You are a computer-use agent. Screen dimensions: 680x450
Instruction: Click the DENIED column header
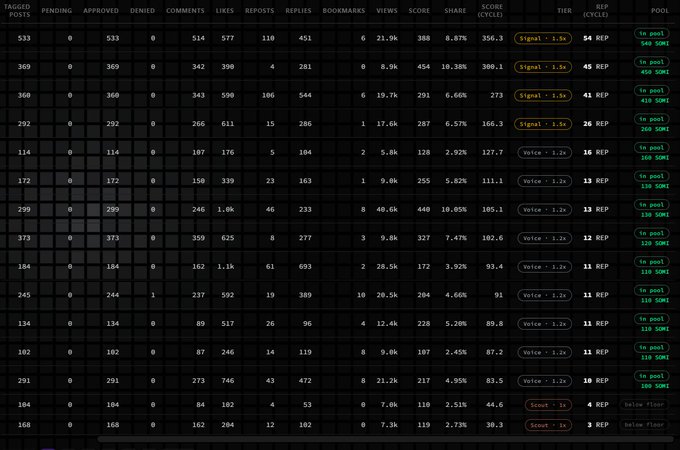[142, 10]
